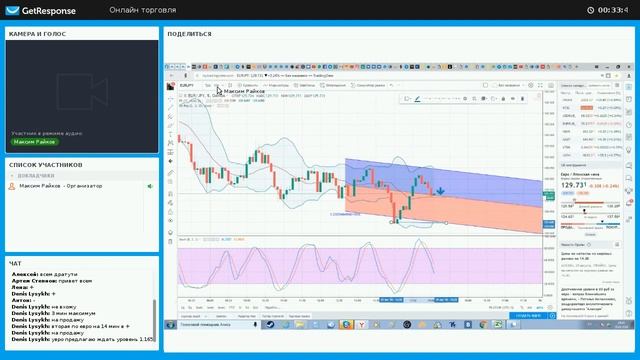Open the Оповещения alert dialog
This screenshot has width=640, height=360.
click(x=333, y=85)
